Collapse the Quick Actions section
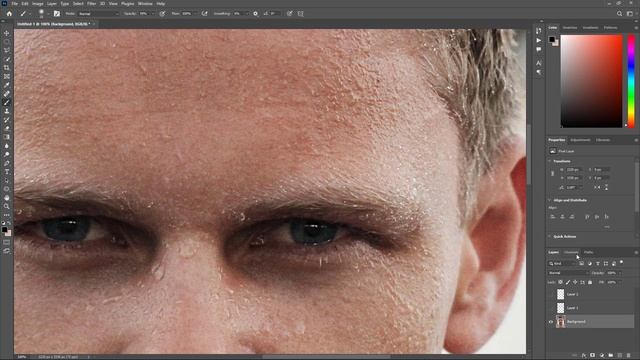 [x=549, y=236]
